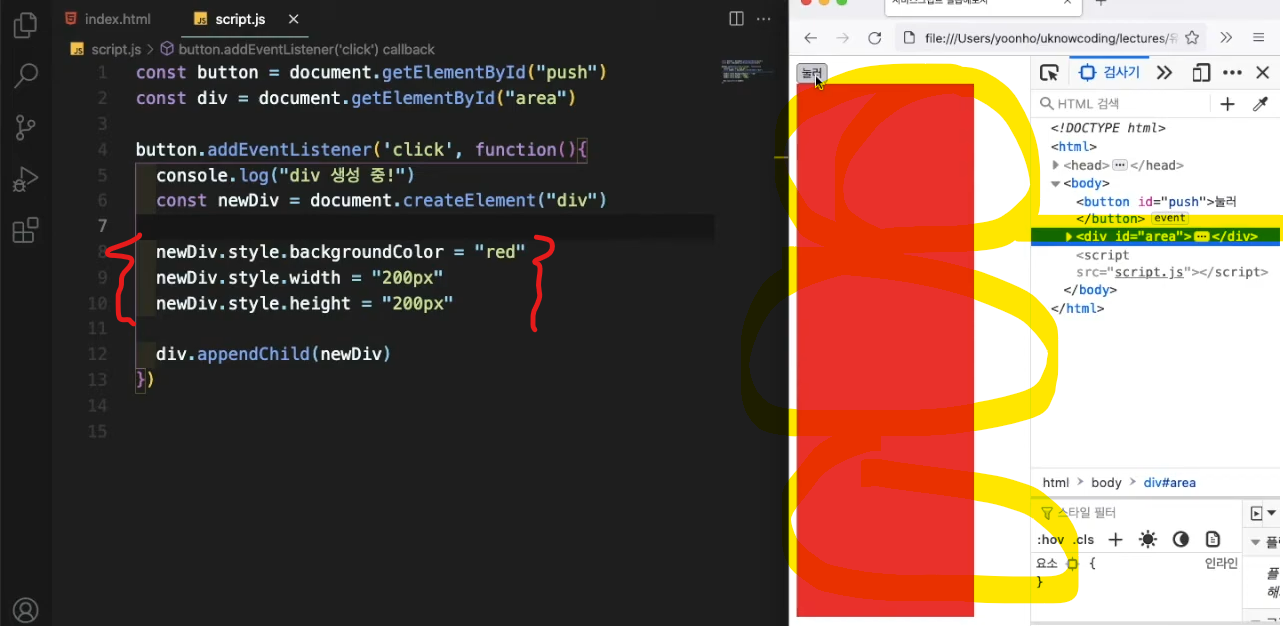Go back in the browser
The width and height of the screenshot is (1284, 626).
click(x=811, y=38)
